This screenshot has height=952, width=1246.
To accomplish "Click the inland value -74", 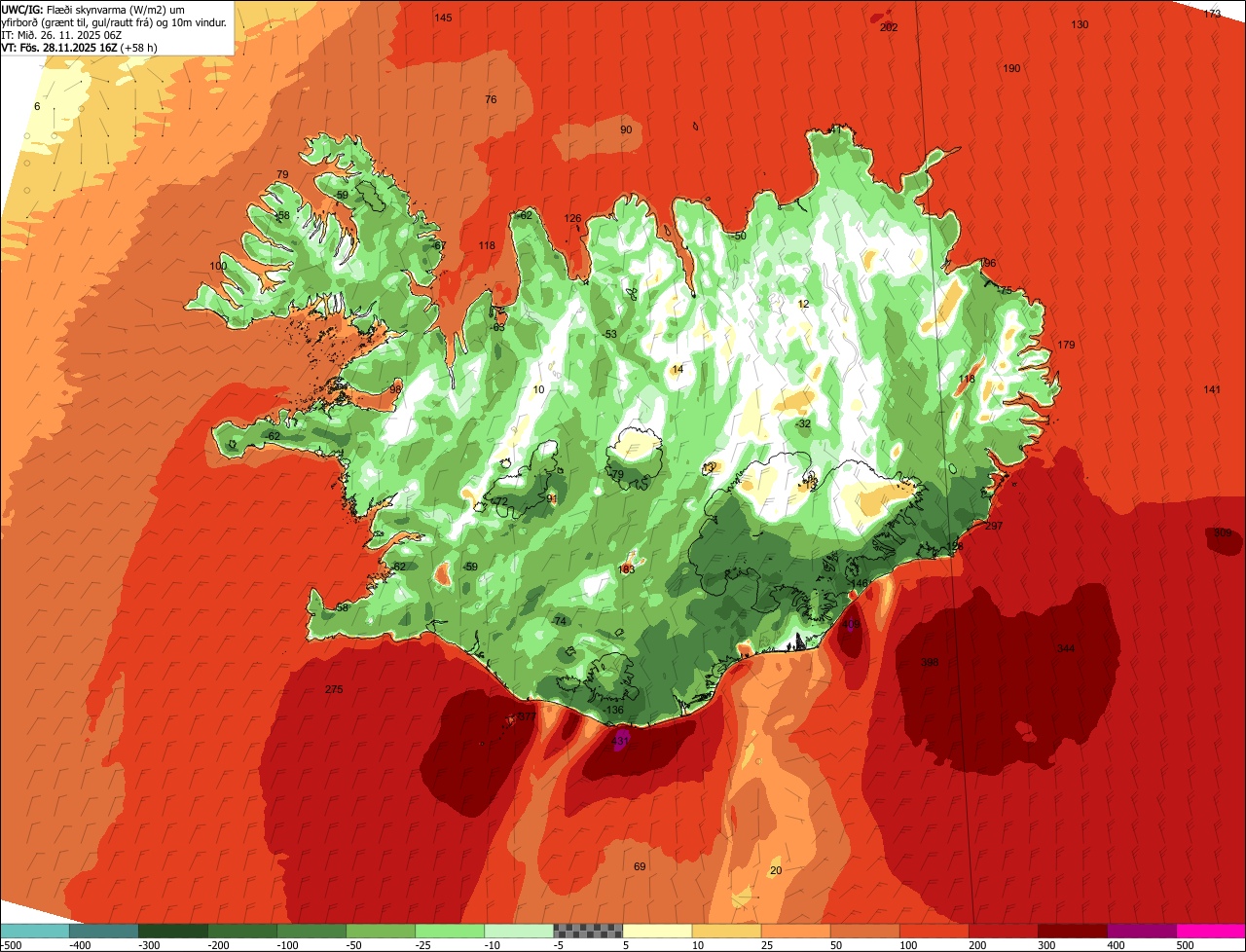I will pos(558,621).
